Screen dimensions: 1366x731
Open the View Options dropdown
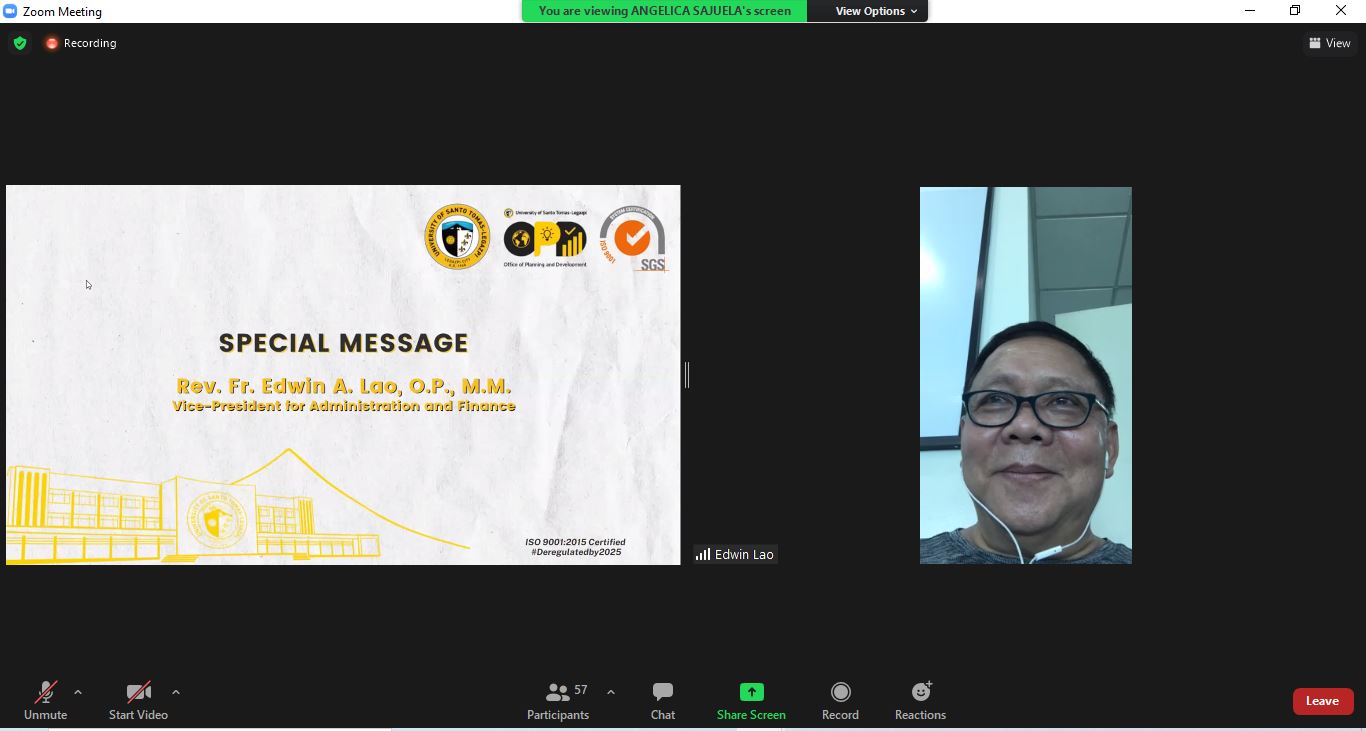[876, 11]
